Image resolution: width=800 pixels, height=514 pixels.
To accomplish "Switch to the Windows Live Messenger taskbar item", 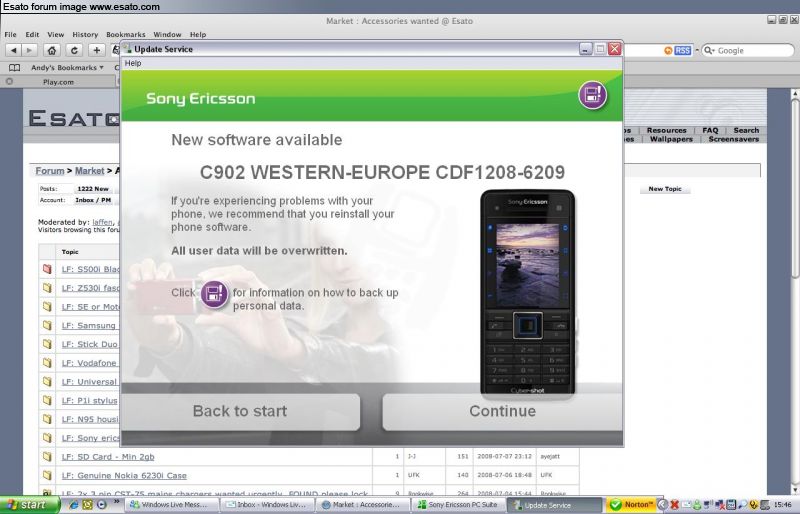I will point(172,504).
